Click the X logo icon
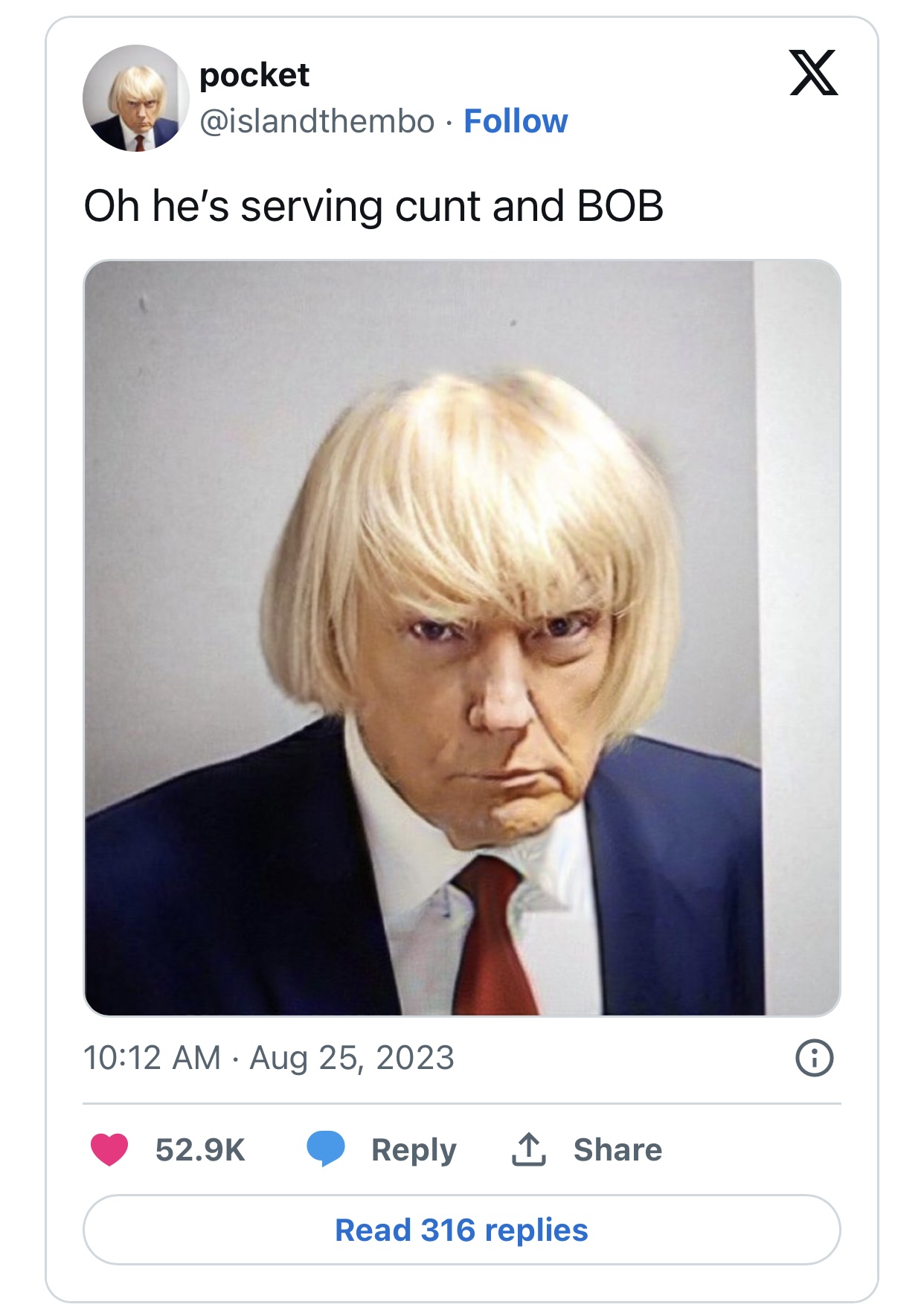 tap(813, 73)
